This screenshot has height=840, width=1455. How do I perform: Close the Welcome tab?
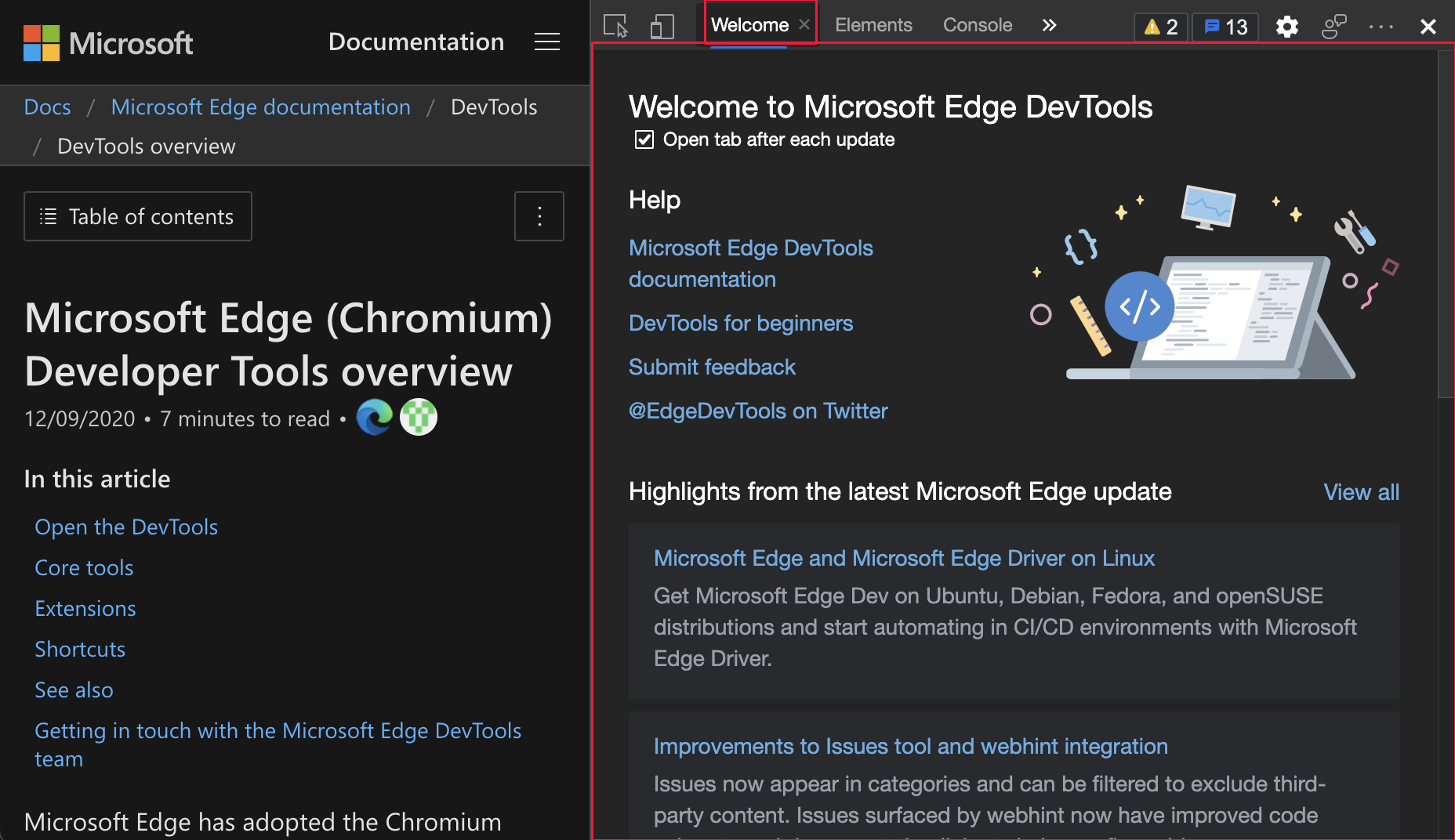pyautogui.click(x=803, y=24)
